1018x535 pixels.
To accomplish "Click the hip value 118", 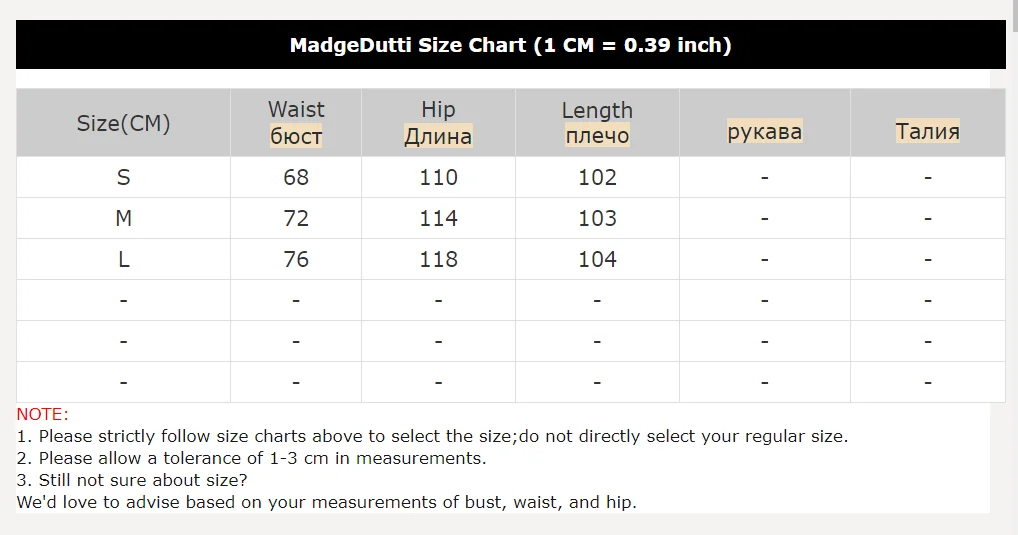I will 438,259.
